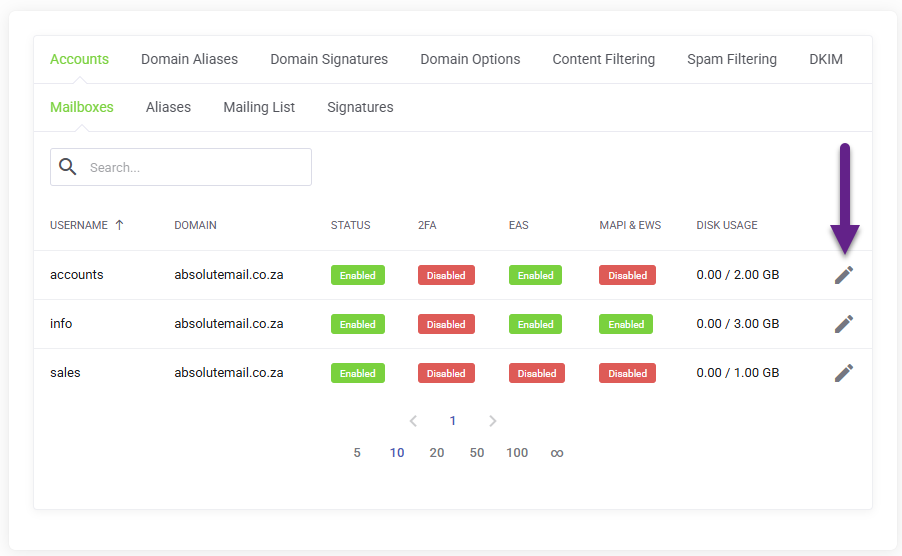Click sales row domain absolutemail.co.za
This screenshot has height=556, width=902.
229,373
